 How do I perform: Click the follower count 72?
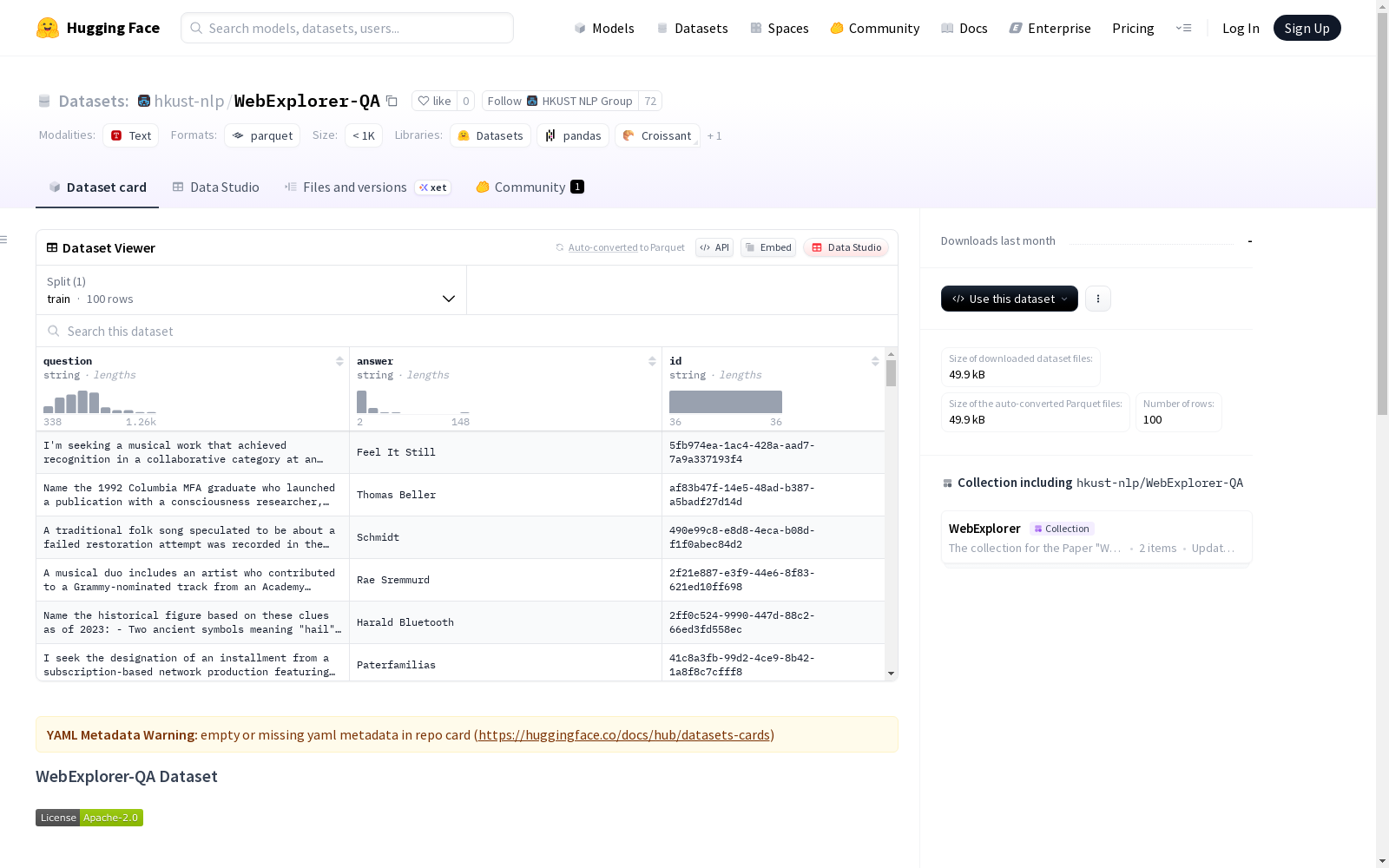(650, 101)
